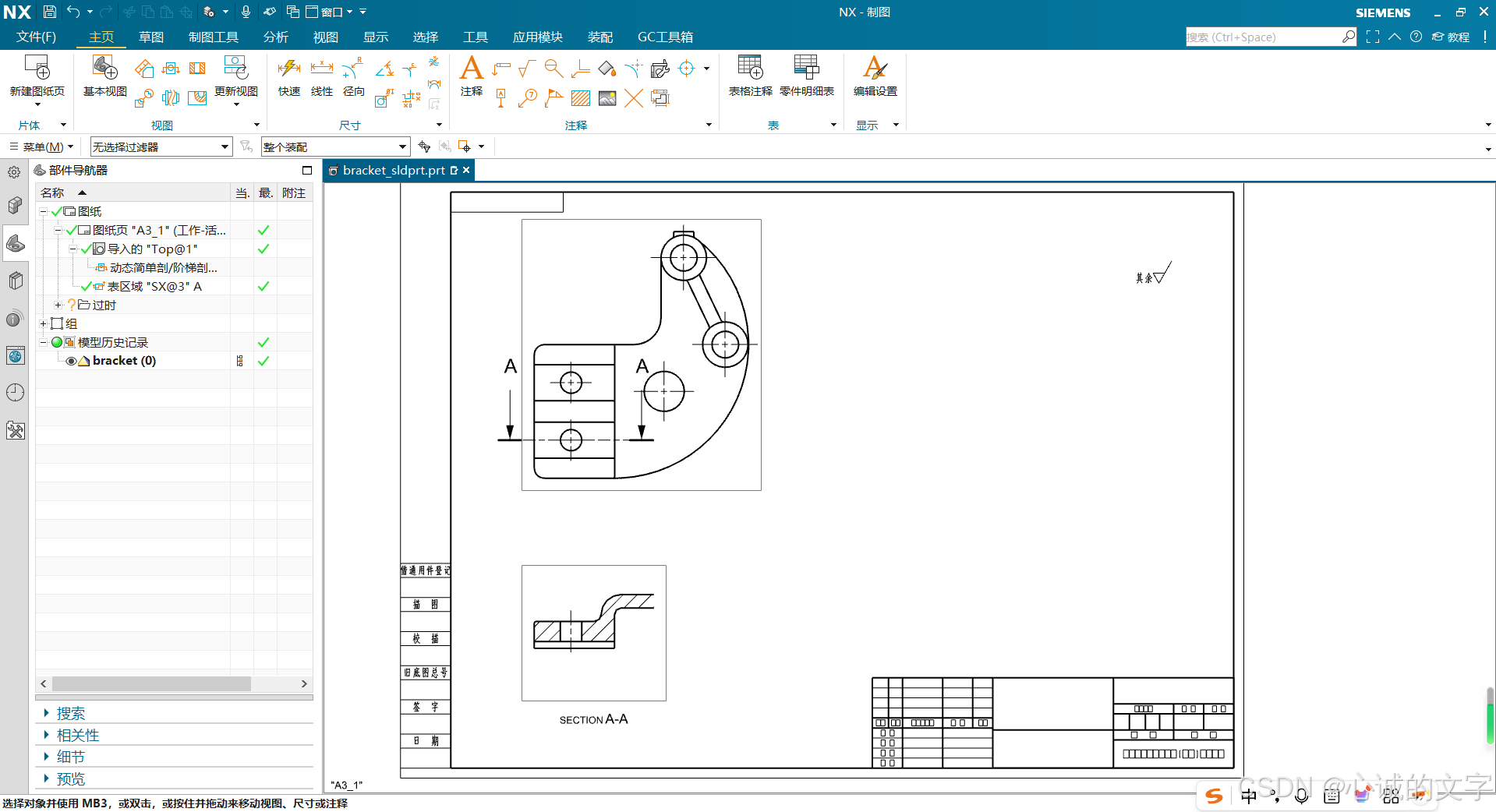The image size is (1496, 812).
Task: Toggle the 模型历史记录 green status indicator
Action: [x=57, y=342]
